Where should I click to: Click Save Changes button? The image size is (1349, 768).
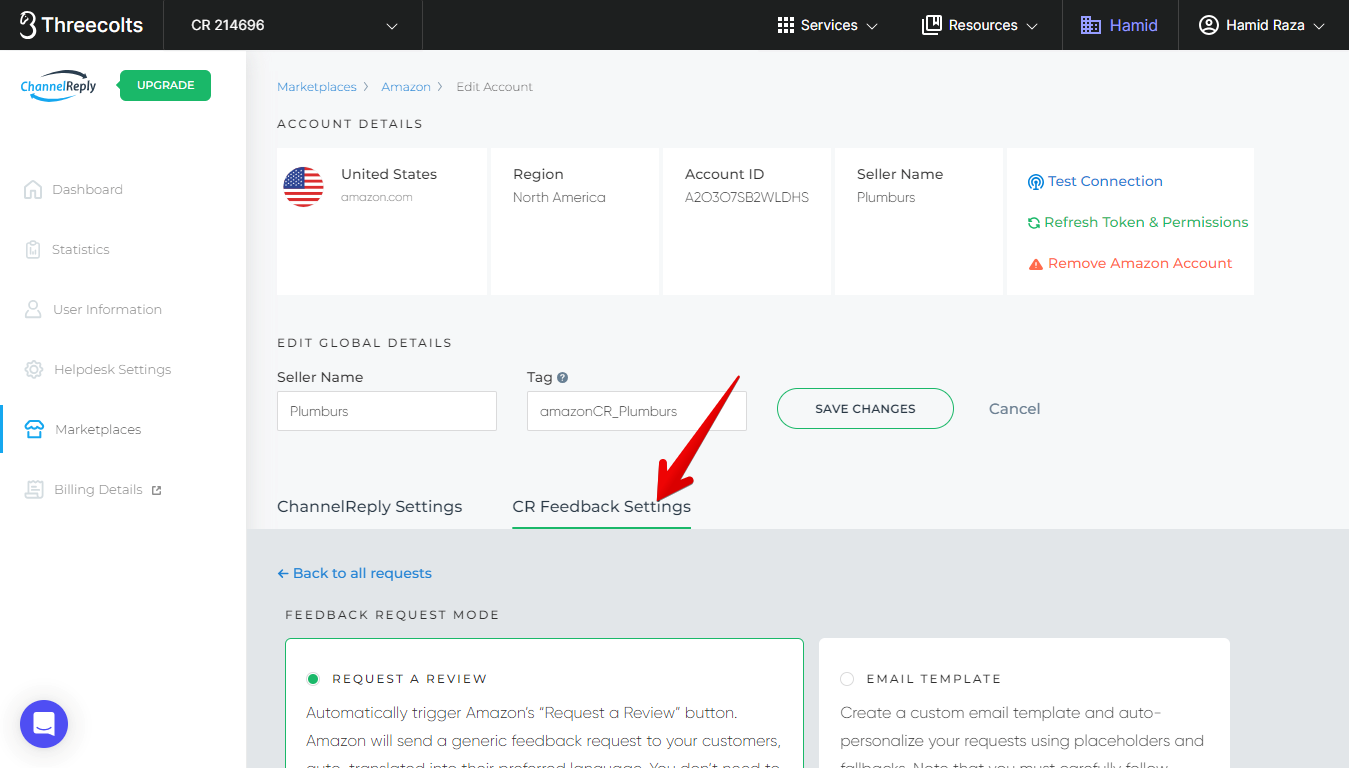point(865,408)
